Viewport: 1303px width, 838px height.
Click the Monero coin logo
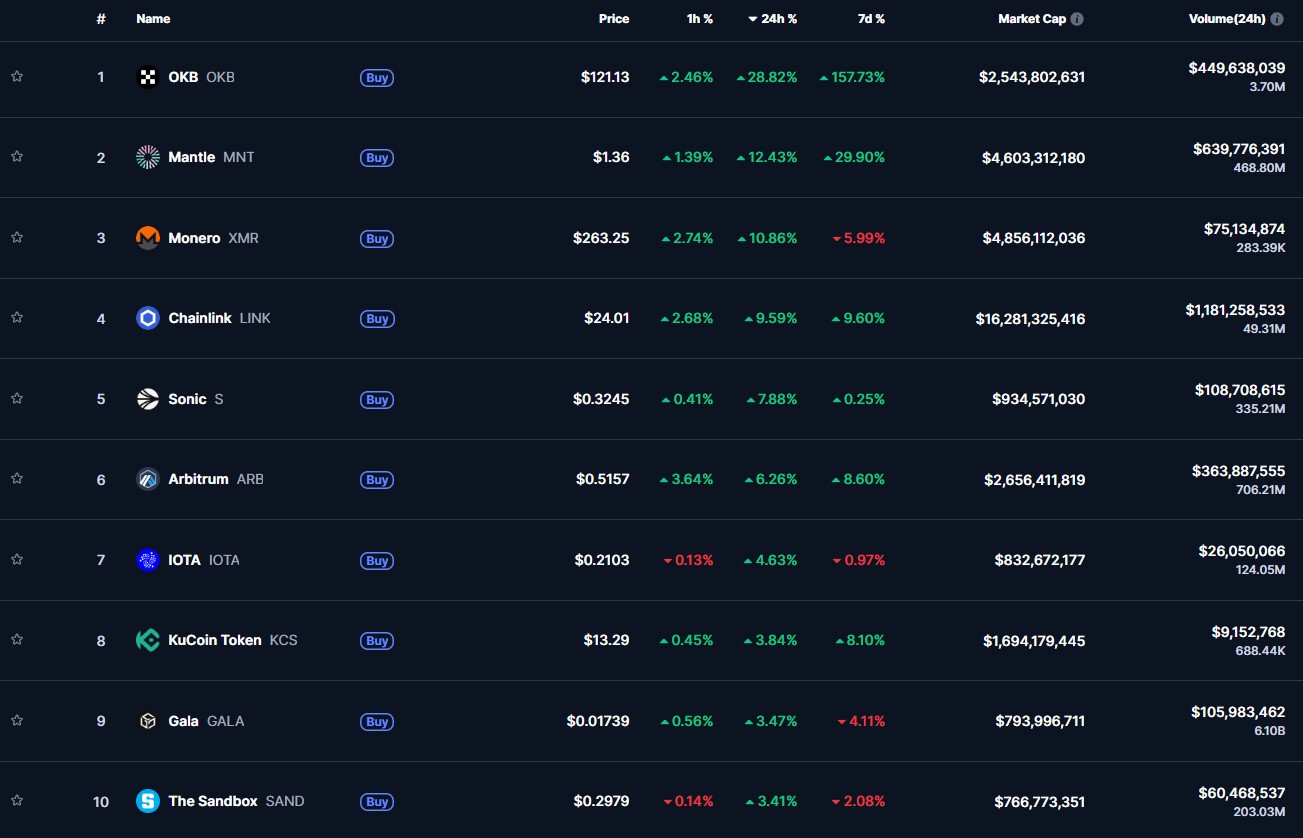coord(148,238)
